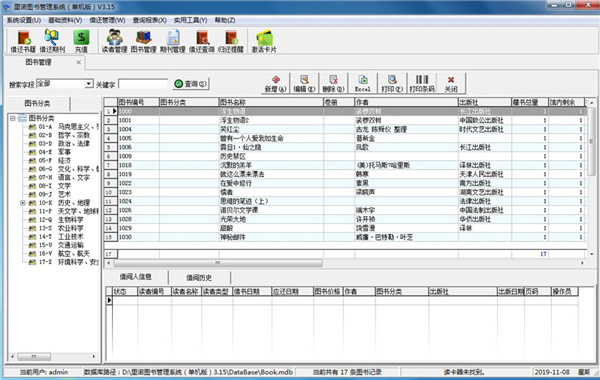Open 图书管理 bookshelf toolbar icon
This screenshot has height=380, width=600.
[x=143, y=41]
